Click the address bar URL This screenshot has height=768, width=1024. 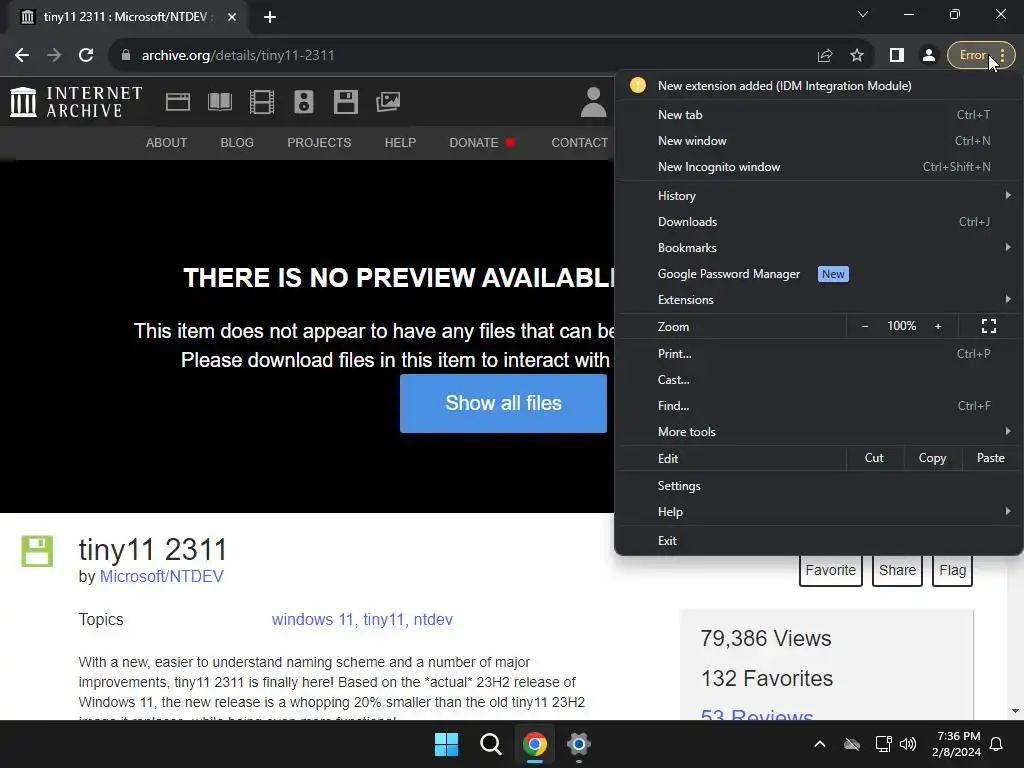[x=238, y=56]
